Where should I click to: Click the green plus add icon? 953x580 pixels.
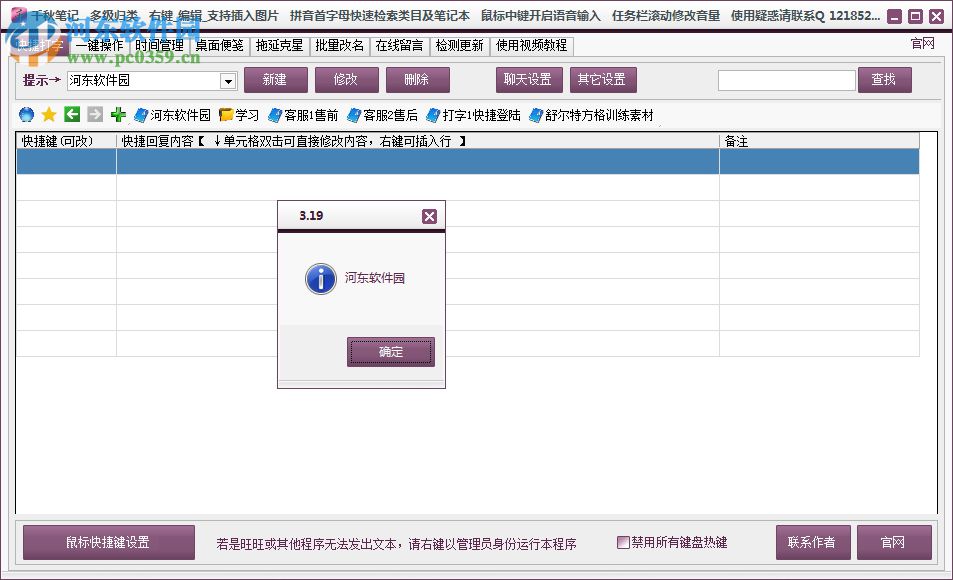pyautogui.click(x=116, y=114)
